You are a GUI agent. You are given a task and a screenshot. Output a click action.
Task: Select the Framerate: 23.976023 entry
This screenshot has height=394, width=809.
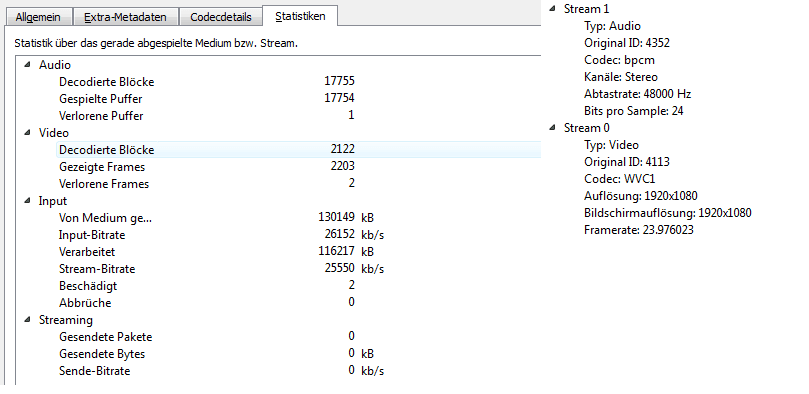click(639, 230)
